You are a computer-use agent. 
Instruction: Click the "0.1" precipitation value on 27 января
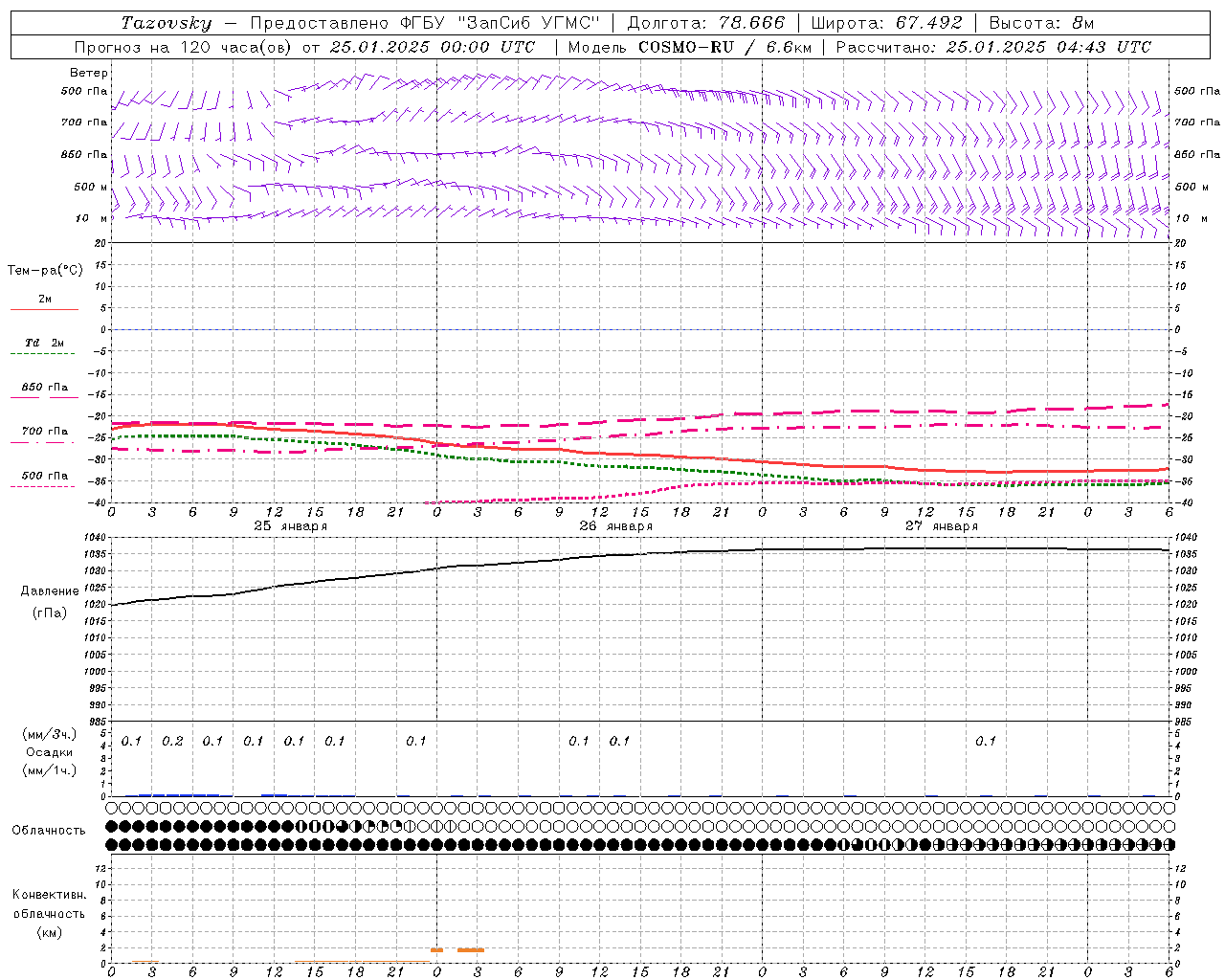pyautogui.click(x=986, y=742)
